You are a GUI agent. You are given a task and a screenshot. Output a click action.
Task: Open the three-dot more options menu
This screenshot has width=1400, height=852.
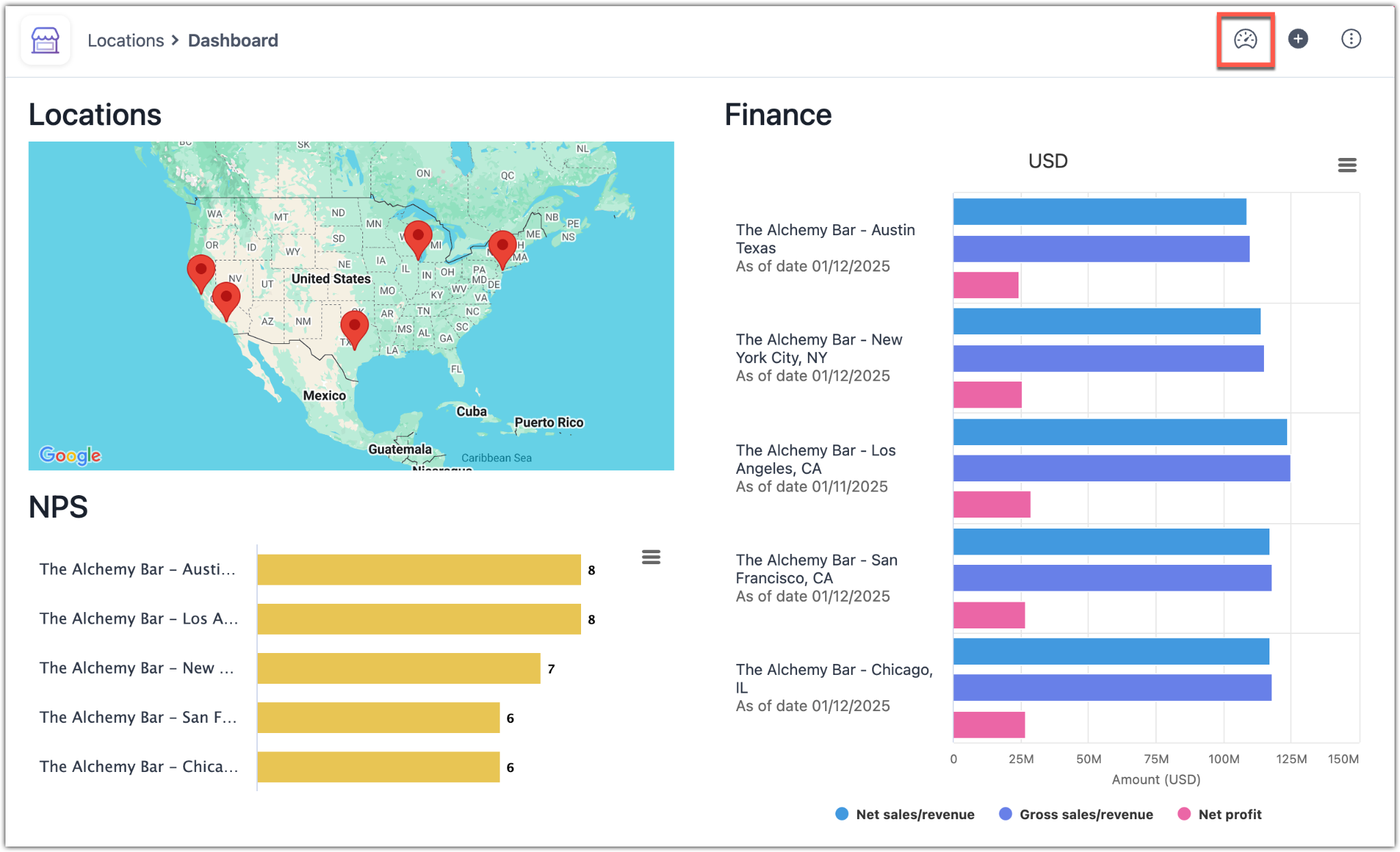1351,39
